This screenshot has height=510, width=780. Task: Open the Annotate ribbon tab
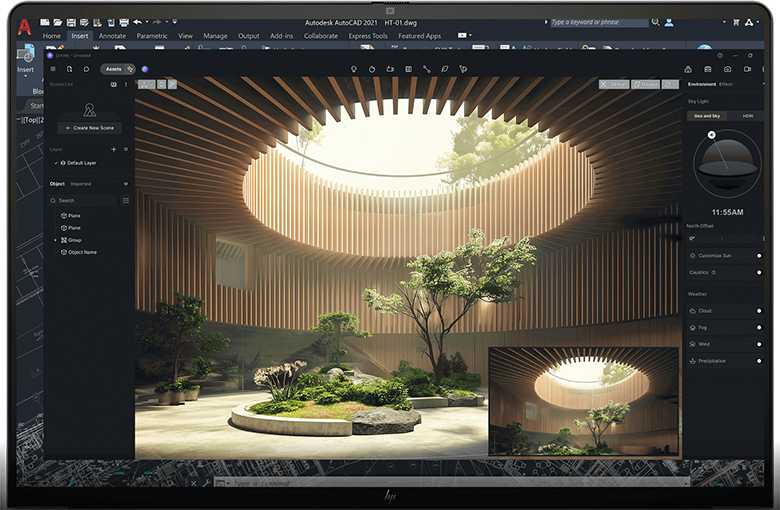point(112,36)
